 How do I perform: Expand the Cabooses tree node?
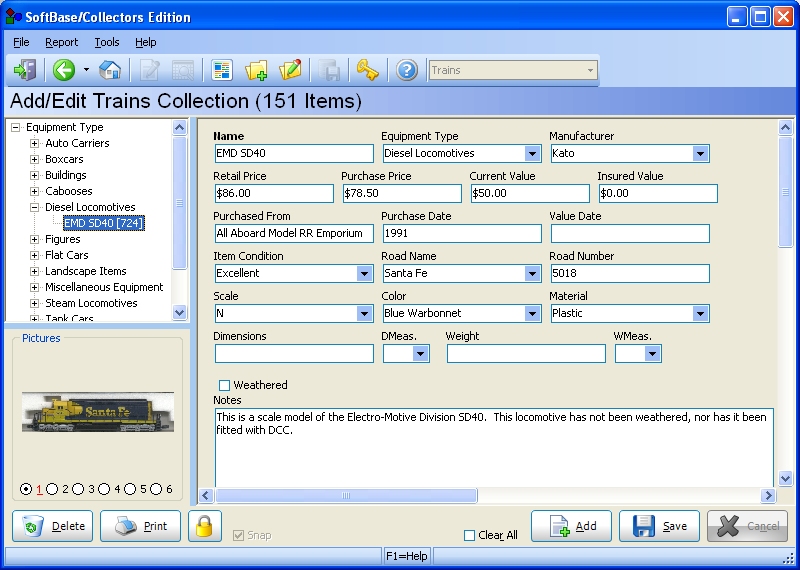[34, 191]
